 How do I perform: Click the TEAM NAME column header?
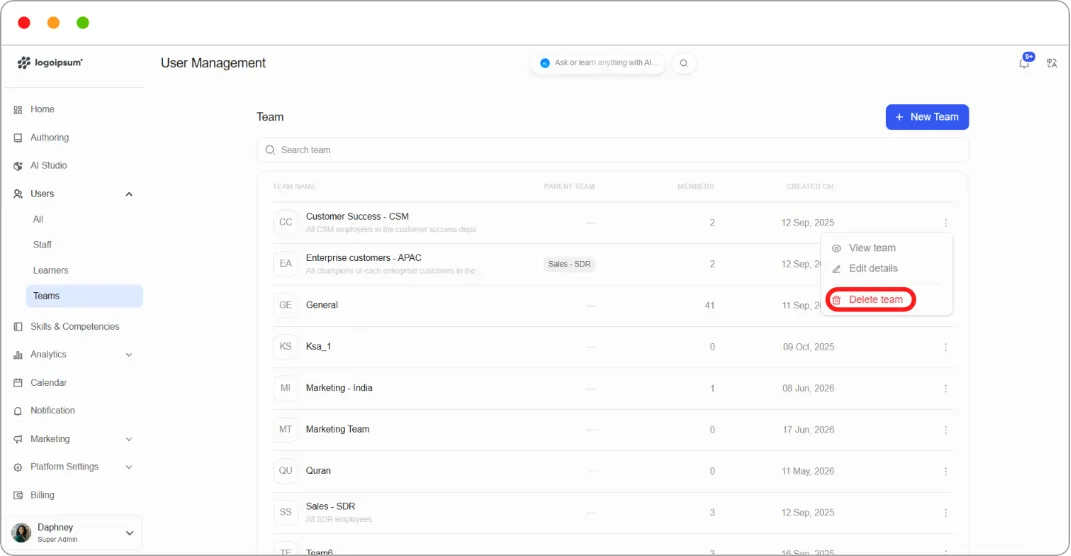click(294, 186)
